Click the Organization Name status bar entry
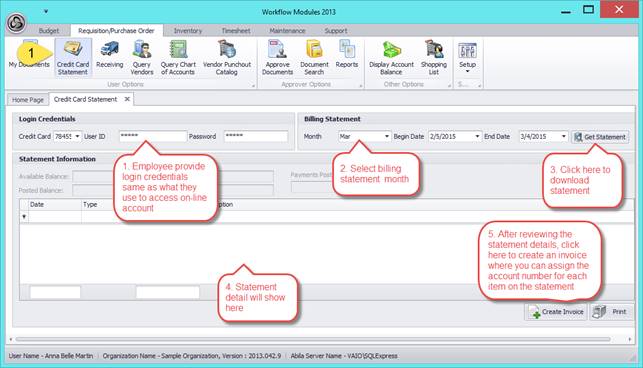This screenshot has width=643, height=368. [x=192, y=356]
